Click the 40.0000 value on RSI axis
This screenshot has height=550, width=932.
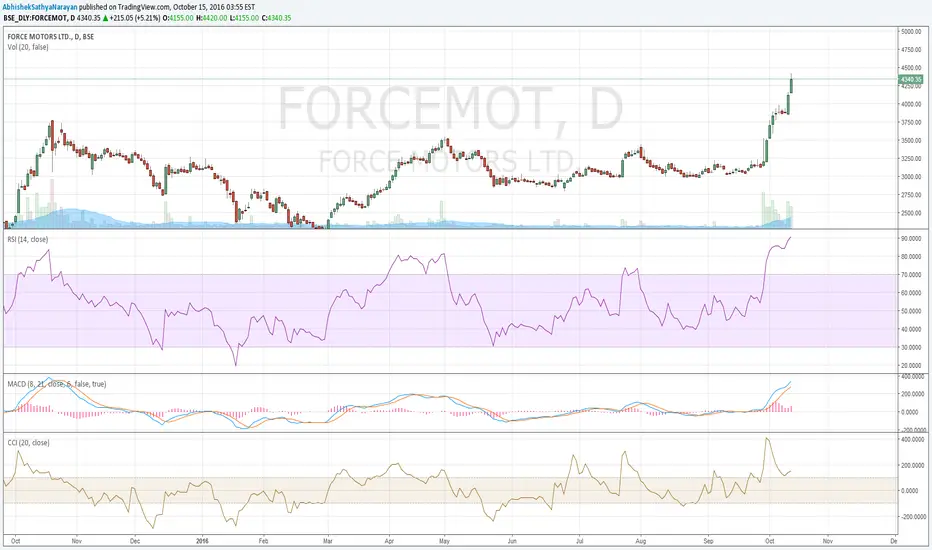(x=911, y=329)
